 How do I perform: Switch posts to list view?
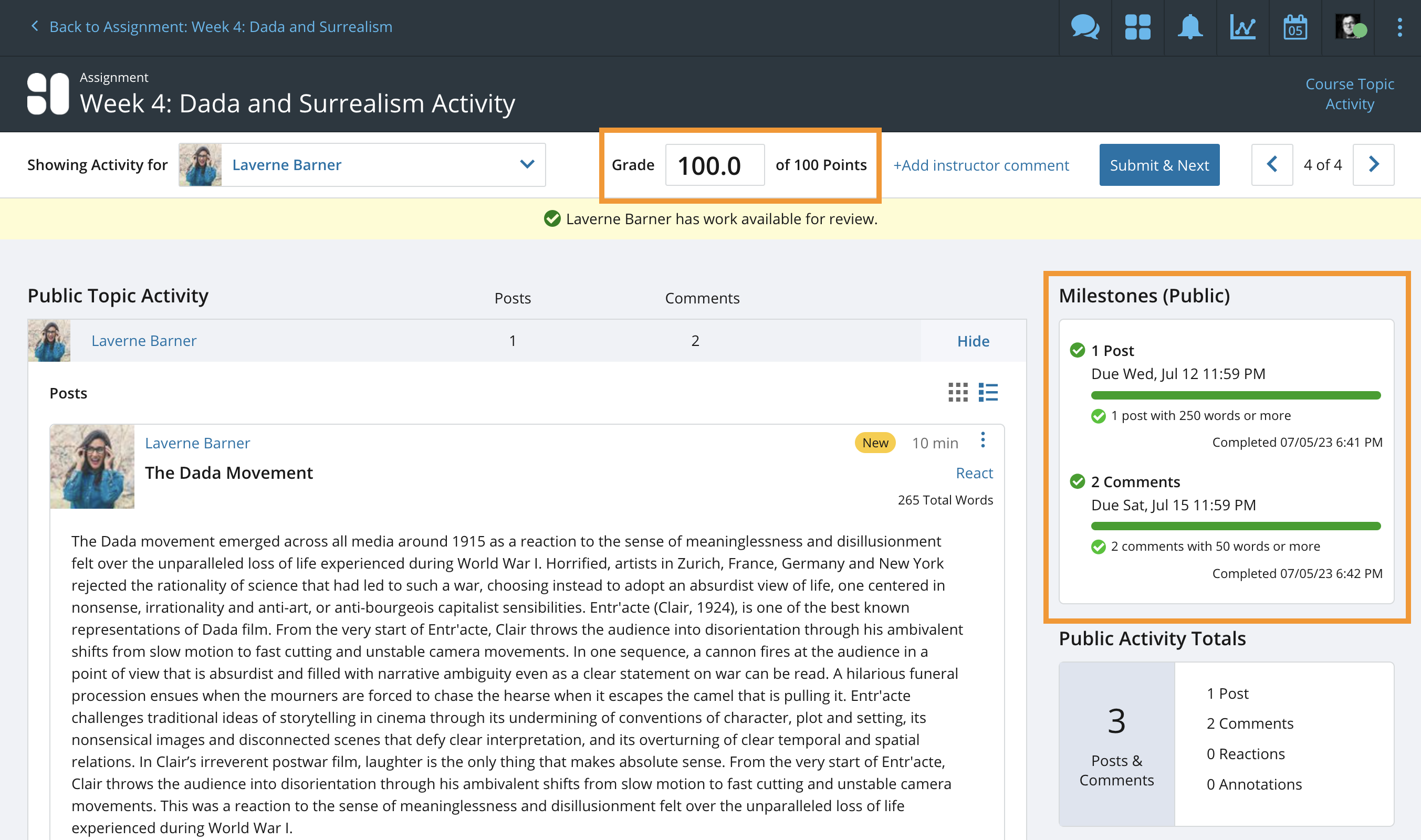coord(988,392)
